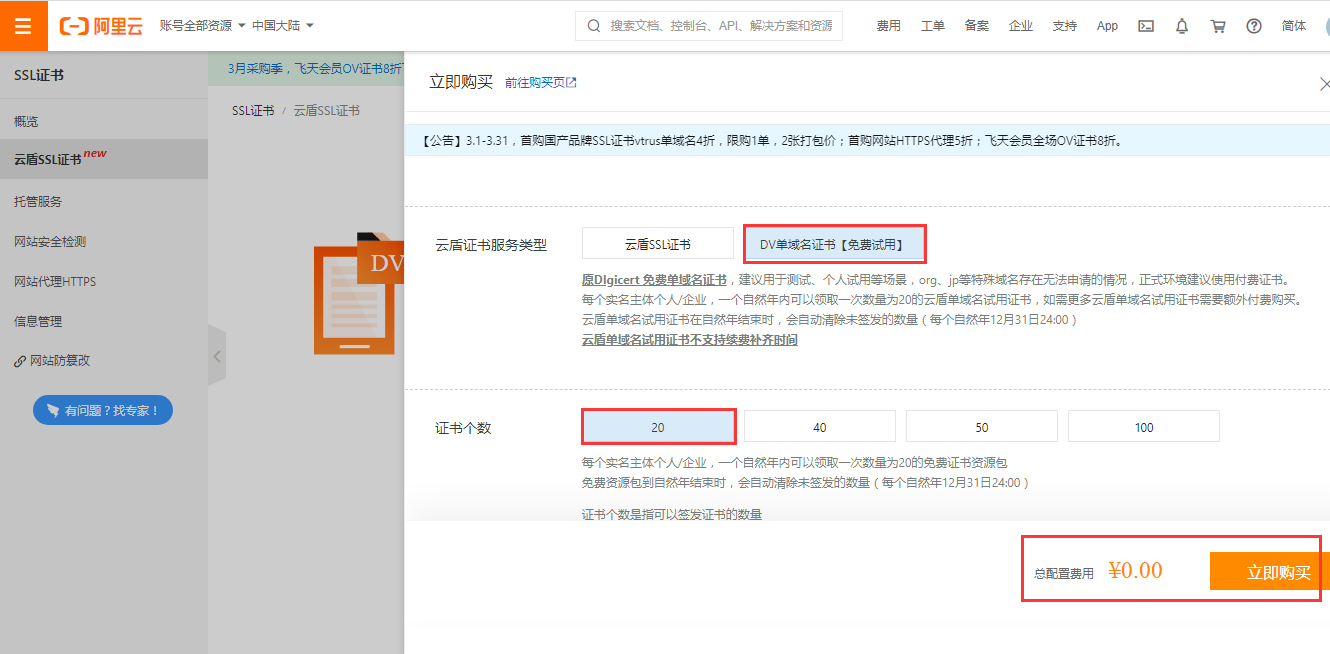Viewport: 1330px width, 654px height.
Task: Select certificate count 50
Action: [982, 427]
